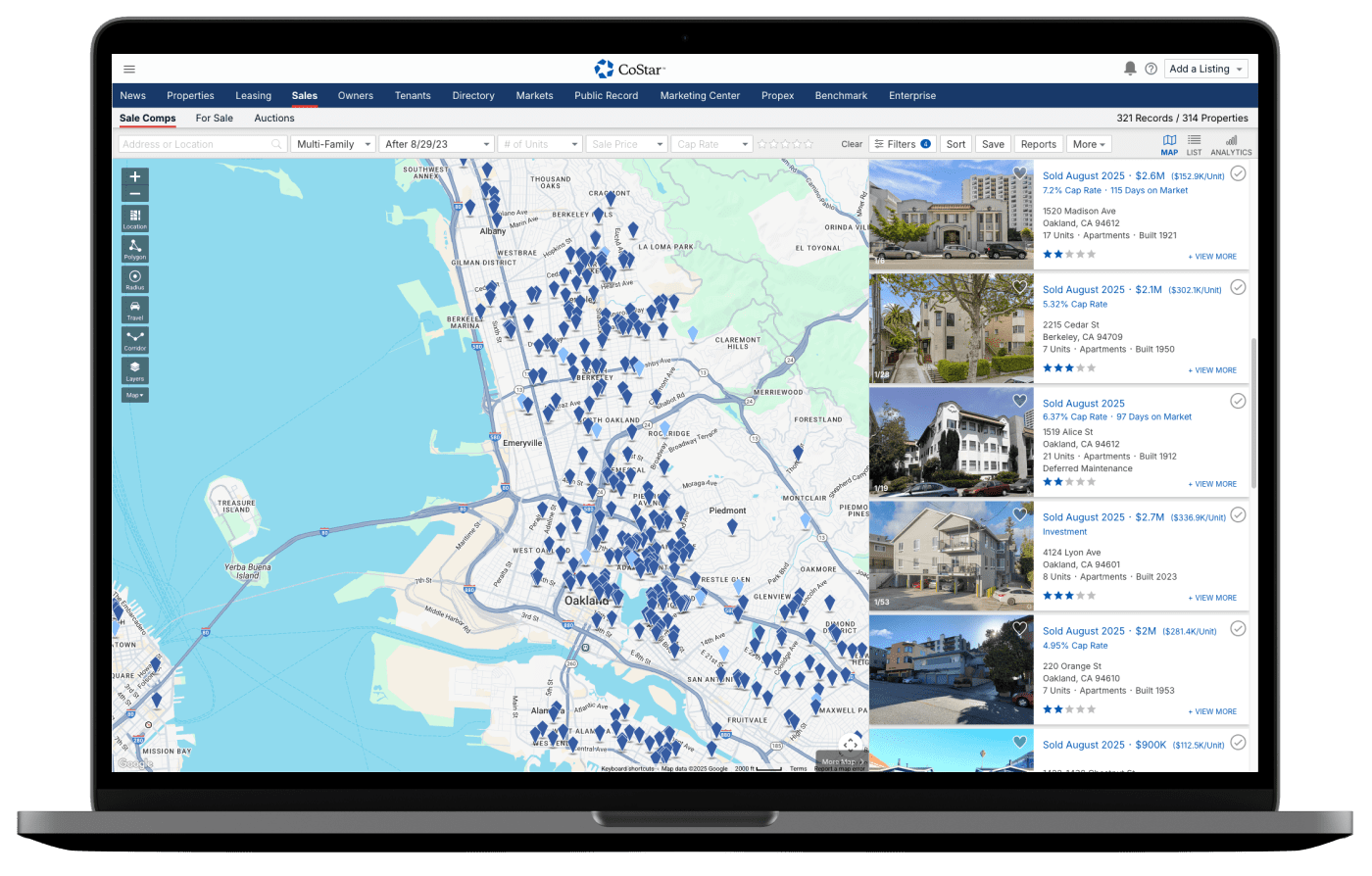The width and height of the screenshot is (1372, 876).
Task: Click View More for 4124 Lyon Ave
Action: coord(1212,598)
